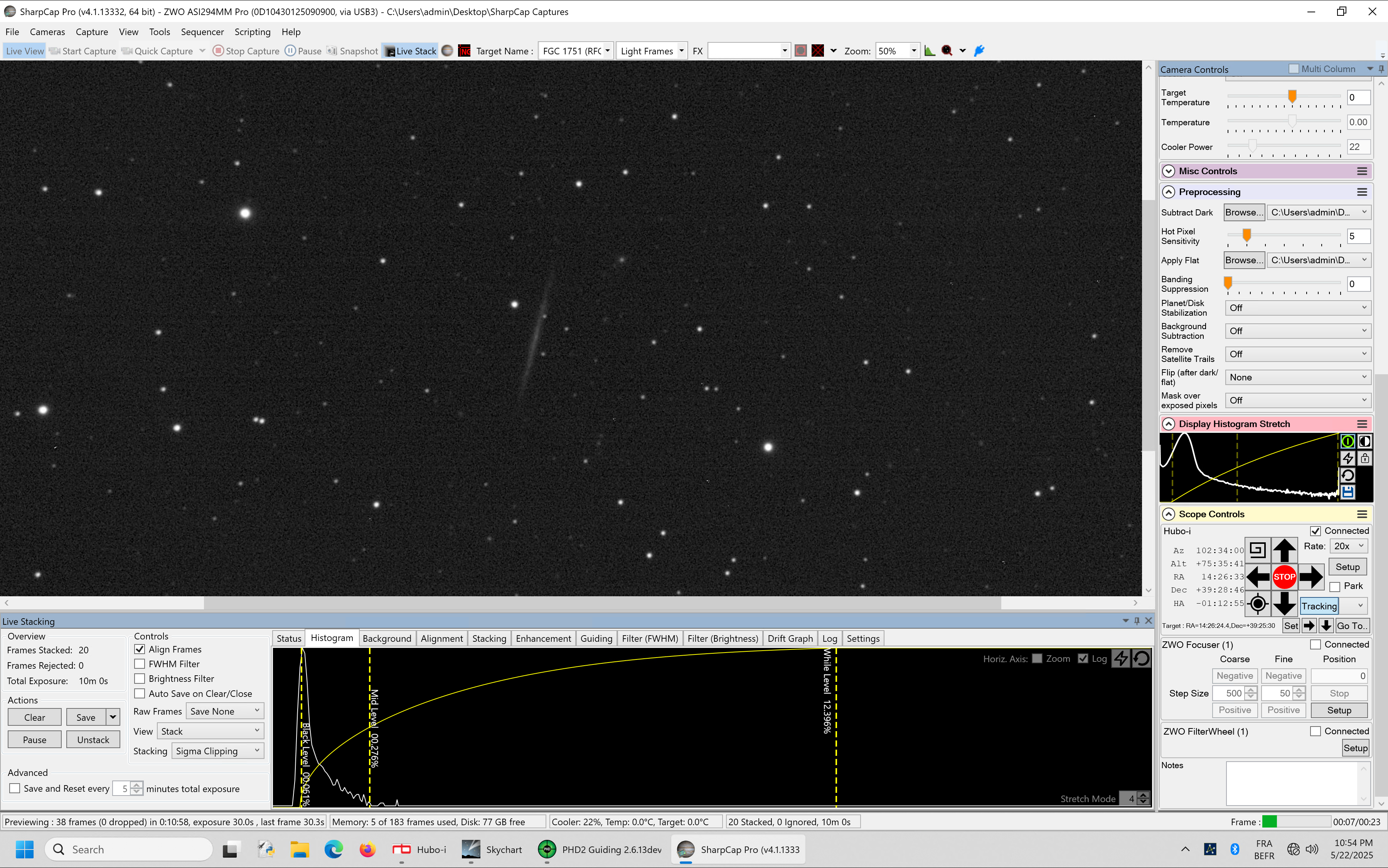Viewport: 1388px width, 868px height.
Task: Toggle the Live Stack toolbar button
Action: click(x=410, y=51)
